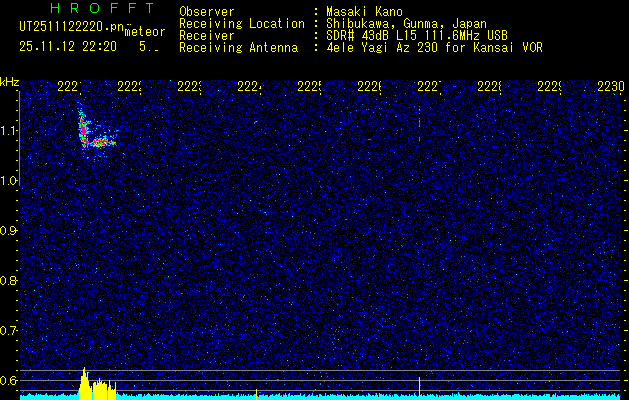Viewport: 629px width, 400px height.
Task: Click time axis label 2221
Action: [x=69, y=87]
